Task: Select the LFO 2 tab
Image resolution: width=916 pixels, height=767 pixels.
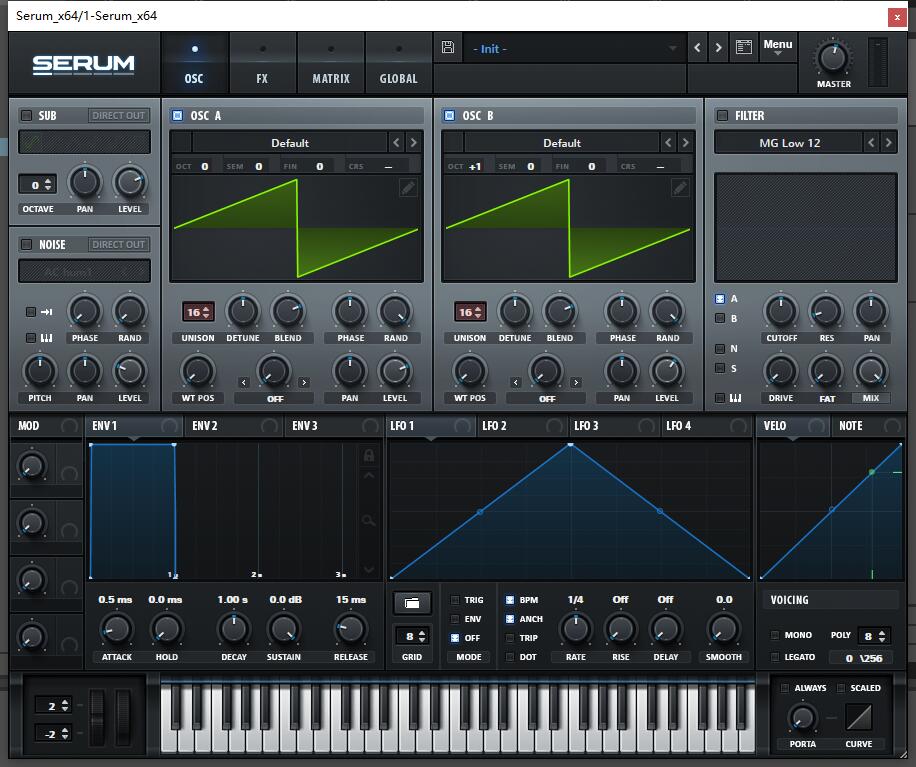Action: click(x=521, y=426)
